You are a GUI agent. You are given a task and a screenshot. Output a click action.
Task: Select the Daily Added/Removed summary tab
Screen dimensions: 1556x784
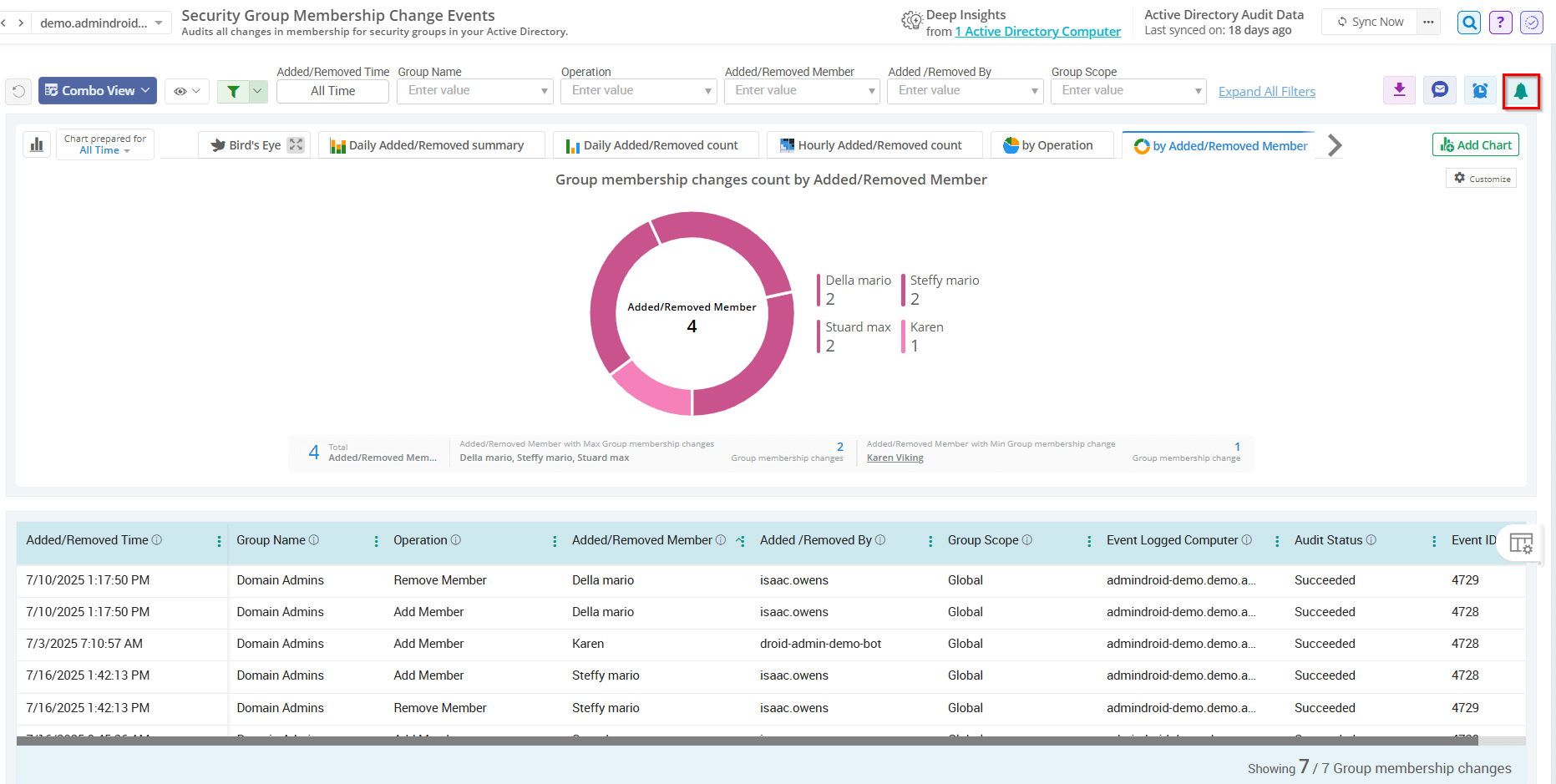click(x=431, y=144)
